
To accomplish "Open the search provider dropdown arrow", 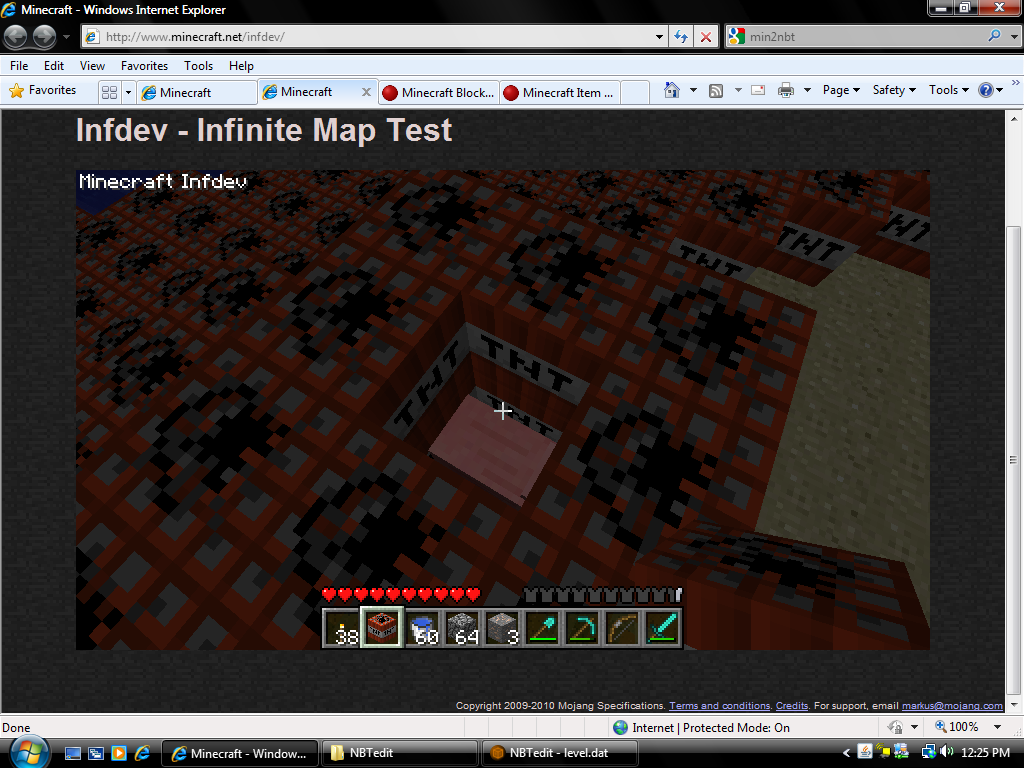I will [x=1014, y=37].
